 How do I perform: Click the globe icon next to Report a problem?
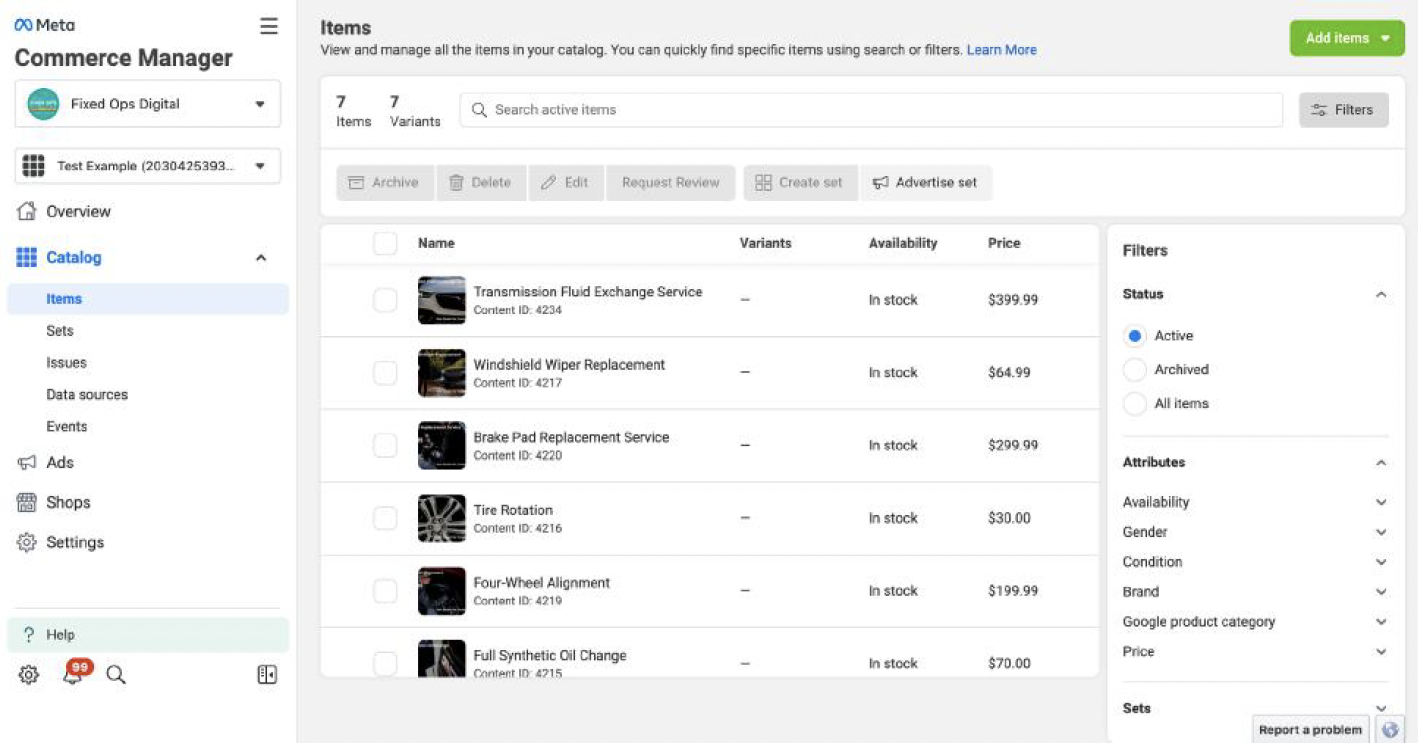[1390, 730]
